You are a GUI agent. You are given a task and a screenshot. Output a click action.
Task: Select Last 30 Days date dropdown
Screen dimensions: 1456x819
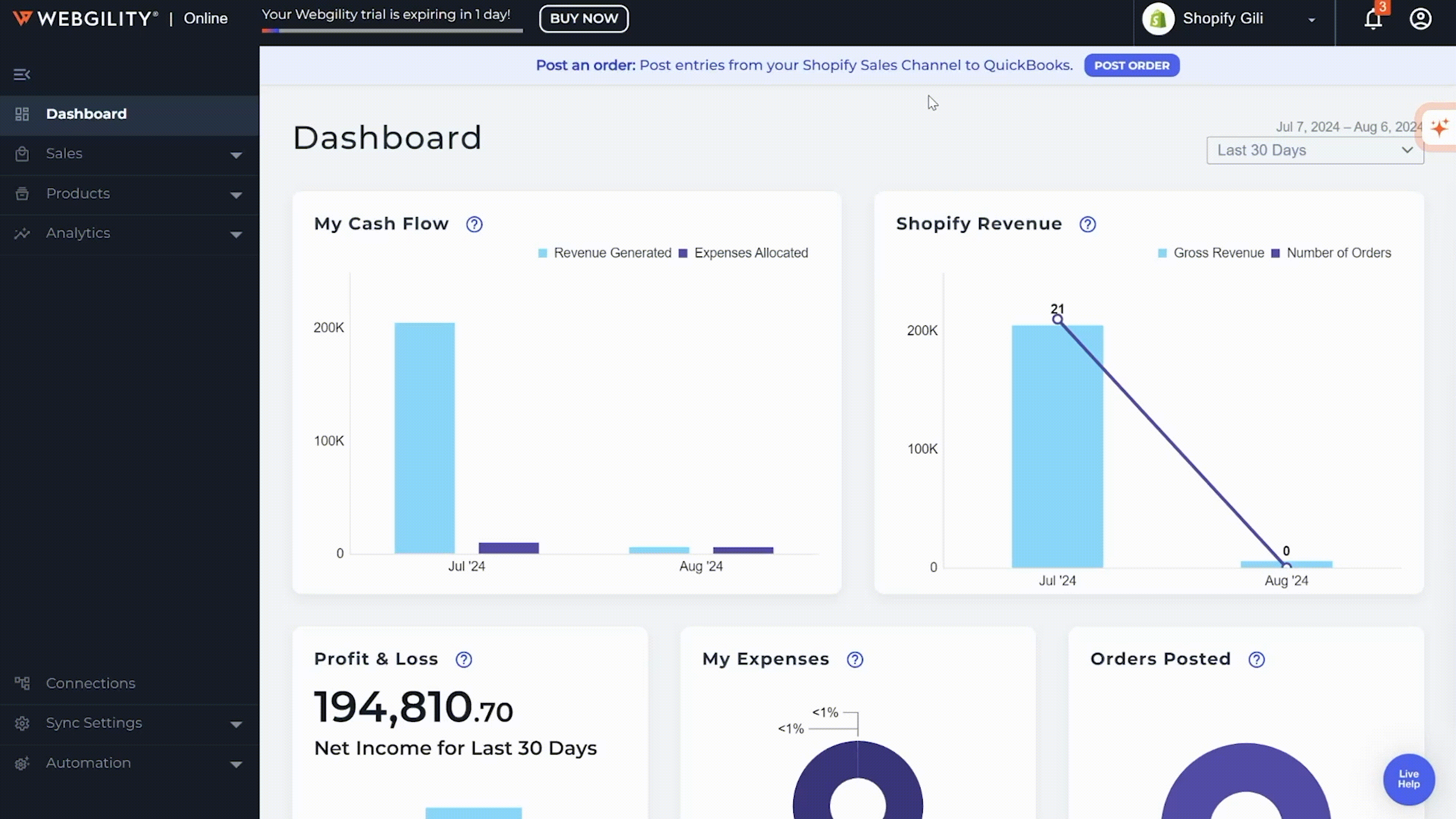(1314, 150)
